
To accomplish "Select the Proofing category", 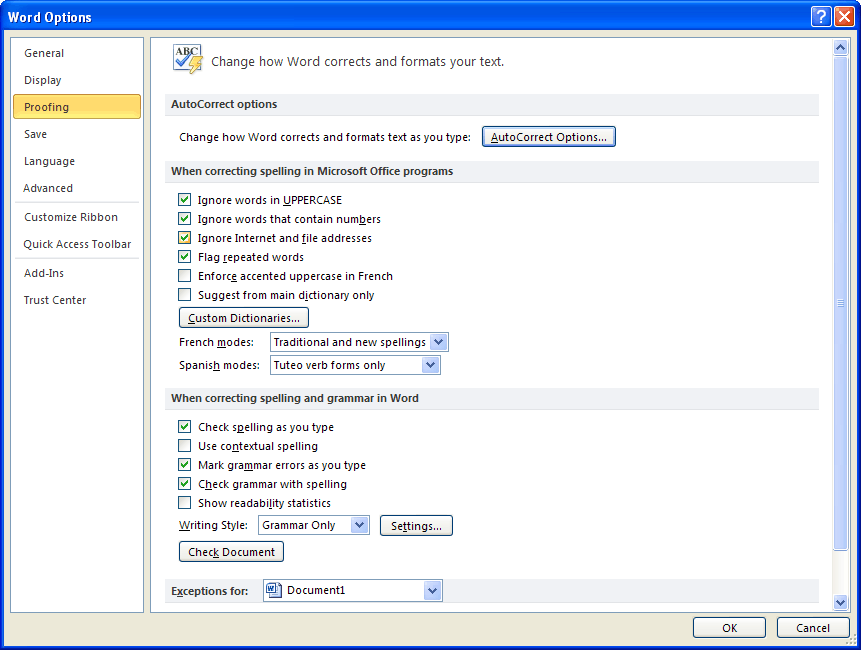I will tap(77, 107).
